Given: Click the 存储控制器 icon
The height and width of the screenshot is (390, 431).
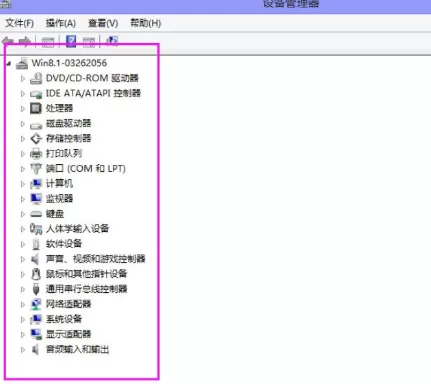Looking at the screenshot, I should 36,138.
